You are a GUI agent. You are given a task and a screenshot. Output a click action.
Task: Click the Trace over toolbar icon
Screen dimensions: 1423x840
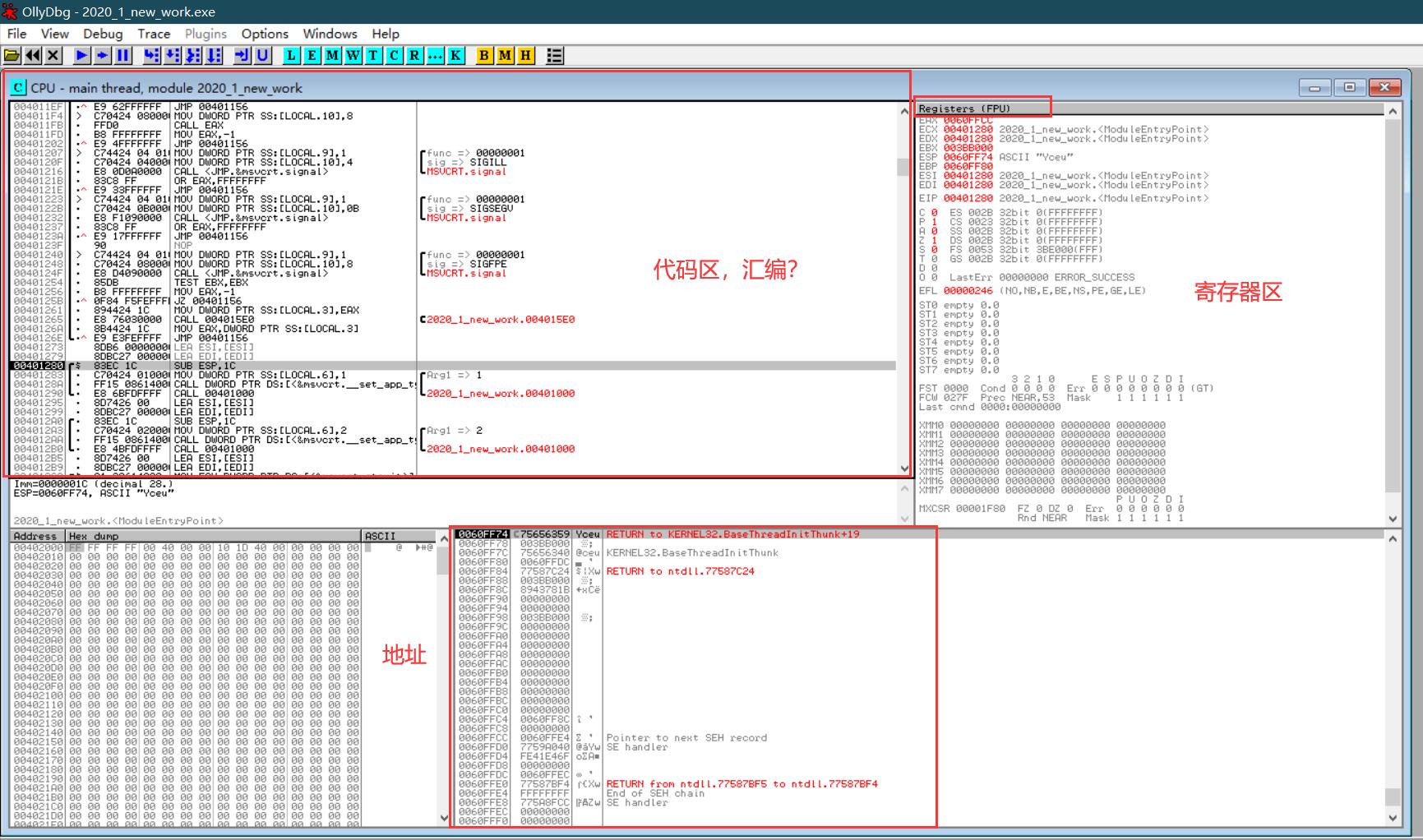(x=214, y=55)
